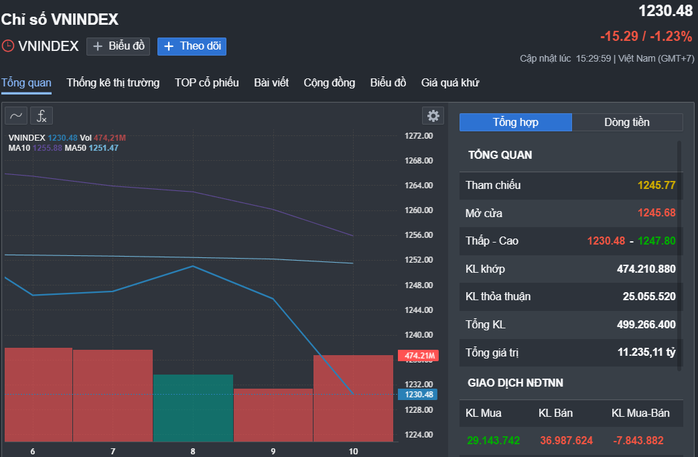This screenshot has height=457, width=698.
Task: Click the MA10 legend value 1255.88
Action: click(x=47, y=148)
